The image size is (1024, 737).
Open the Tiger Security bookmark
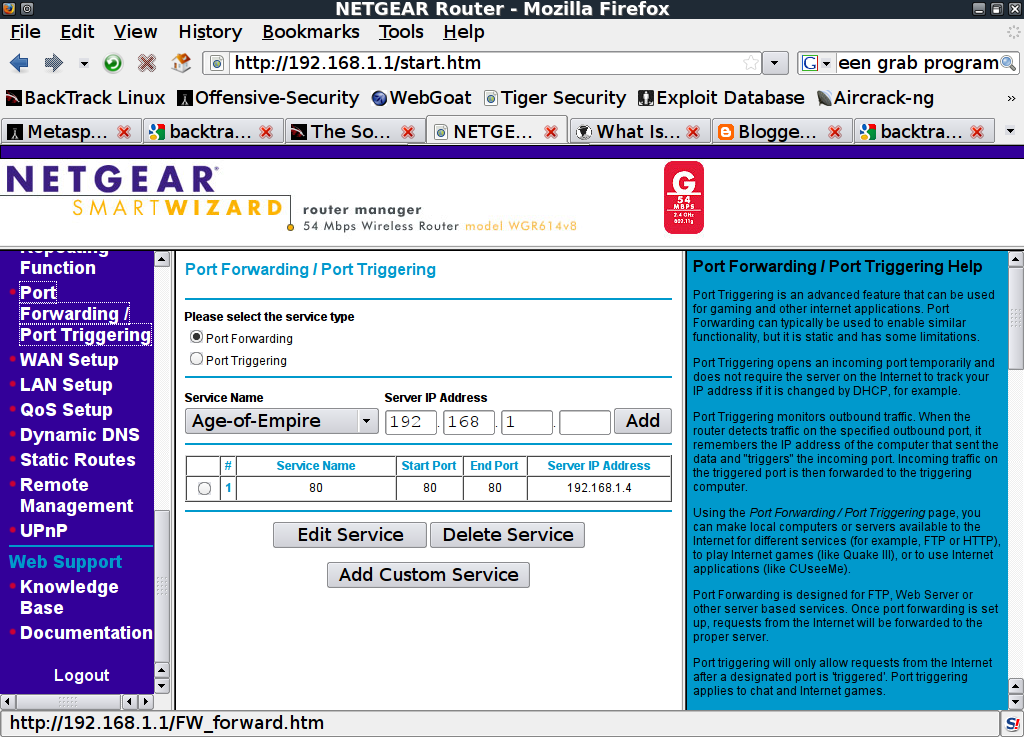pyautogui.click(x=555, y=98)
